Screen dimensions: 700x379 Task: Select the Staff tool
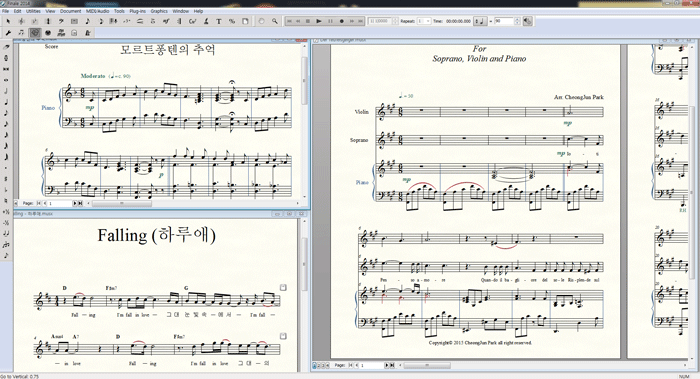(21, 21)
